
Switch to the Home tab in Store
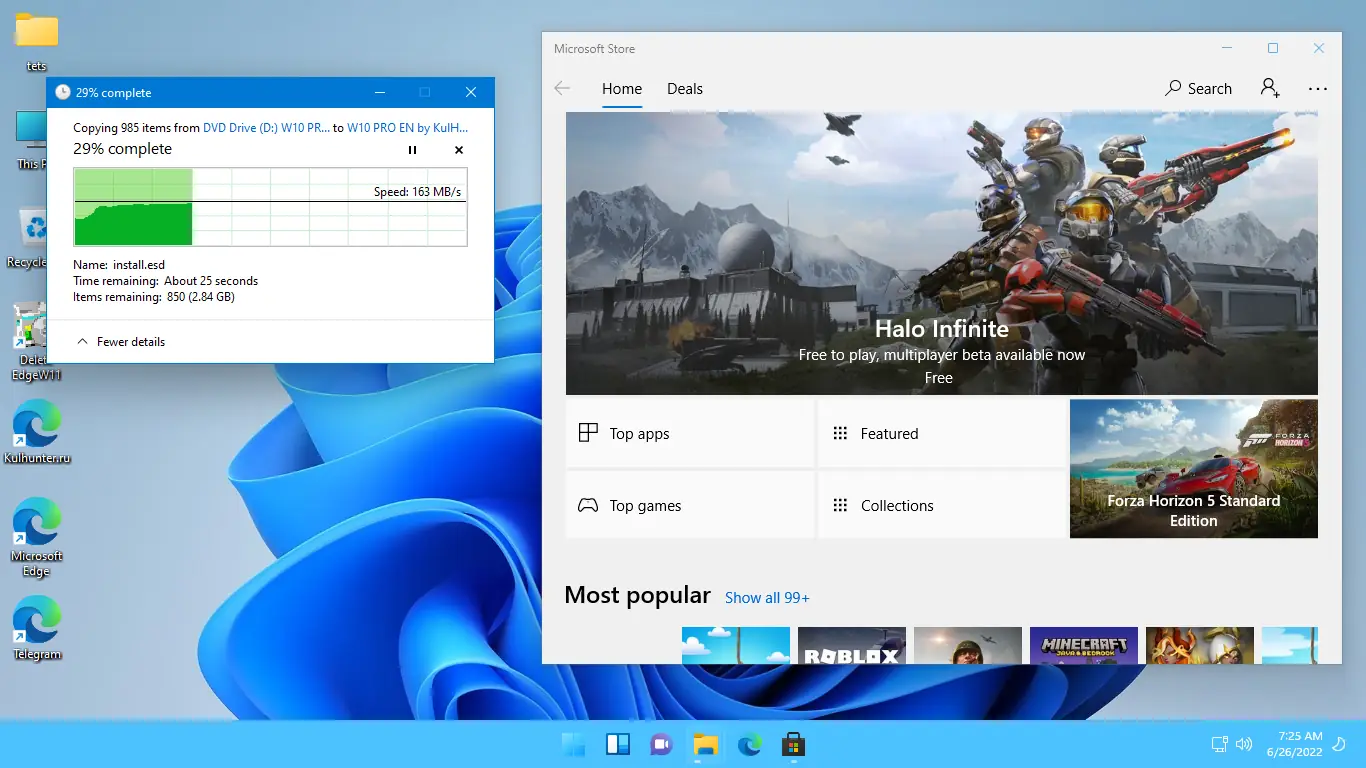(x=622, y=89)
